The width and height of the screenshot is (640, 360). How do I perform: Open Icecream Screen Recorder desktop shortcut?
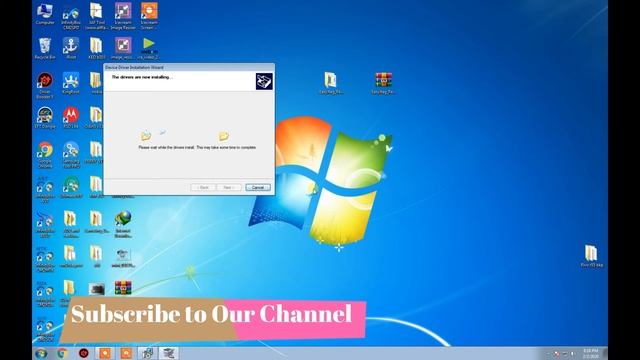coord(149,16)
